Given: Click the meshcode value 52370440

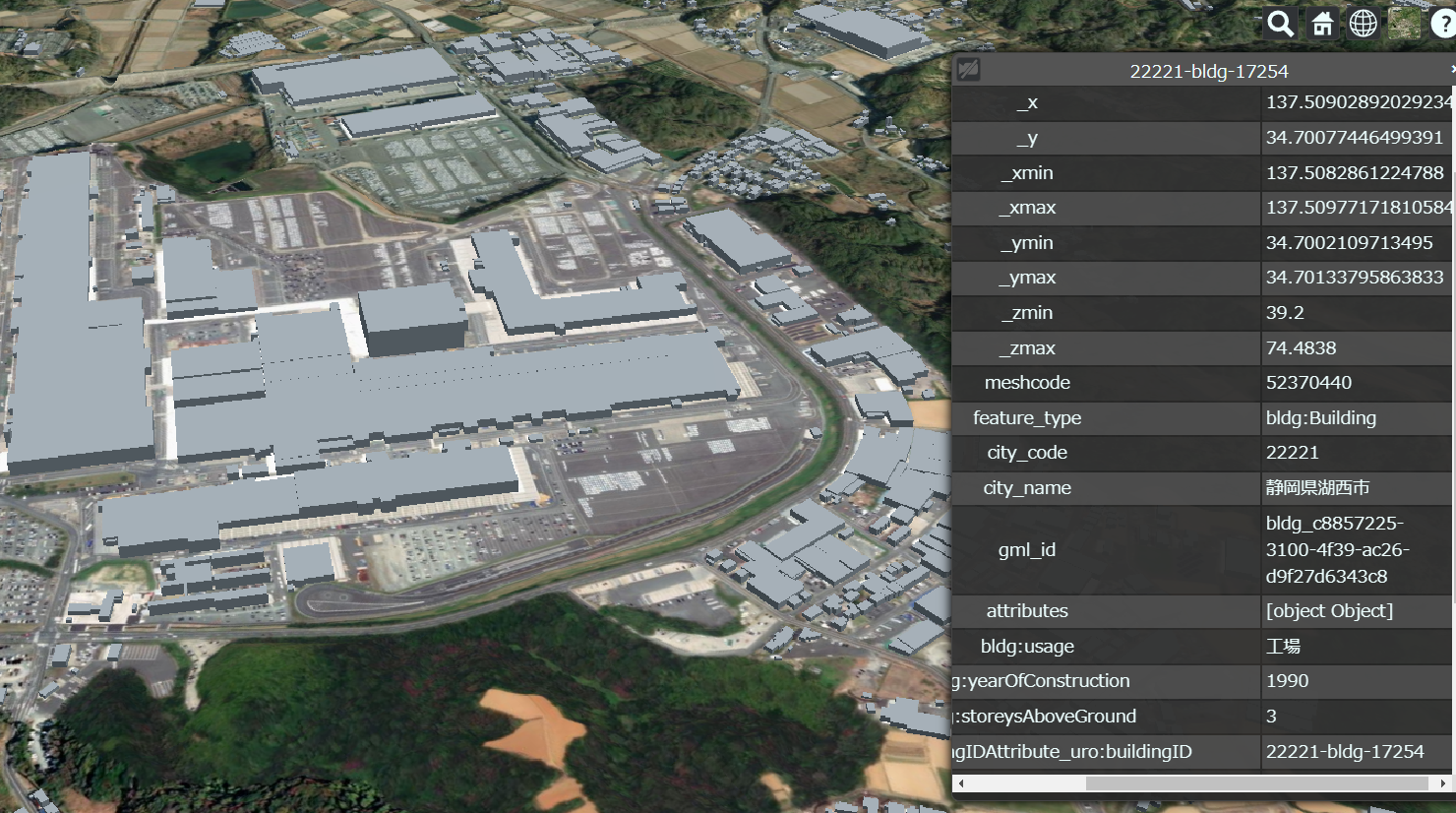Looking at the screenshot, I should pyautogui.click(x=1308, y=383).
